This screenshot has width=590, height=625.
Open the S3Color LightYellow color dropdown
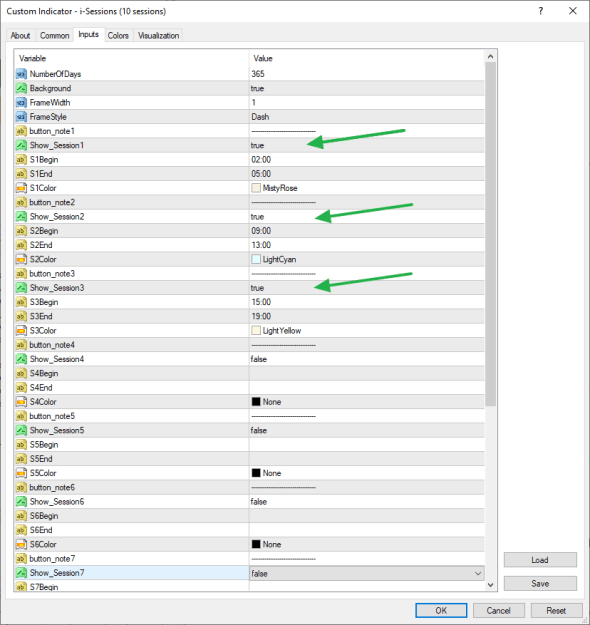point(366,331)
